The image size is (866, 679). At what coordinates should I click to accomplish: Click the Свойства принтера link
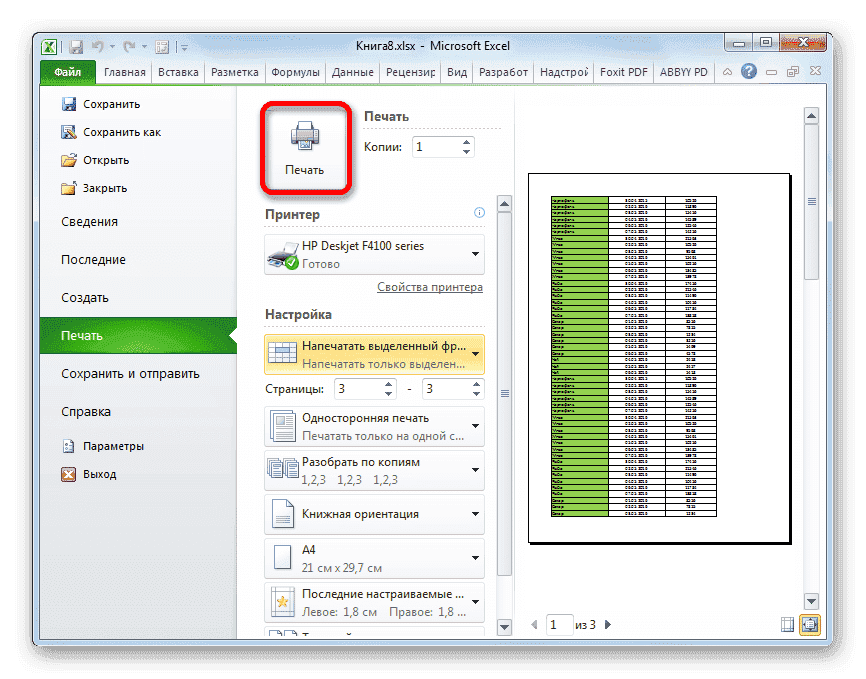click(429, 287)
